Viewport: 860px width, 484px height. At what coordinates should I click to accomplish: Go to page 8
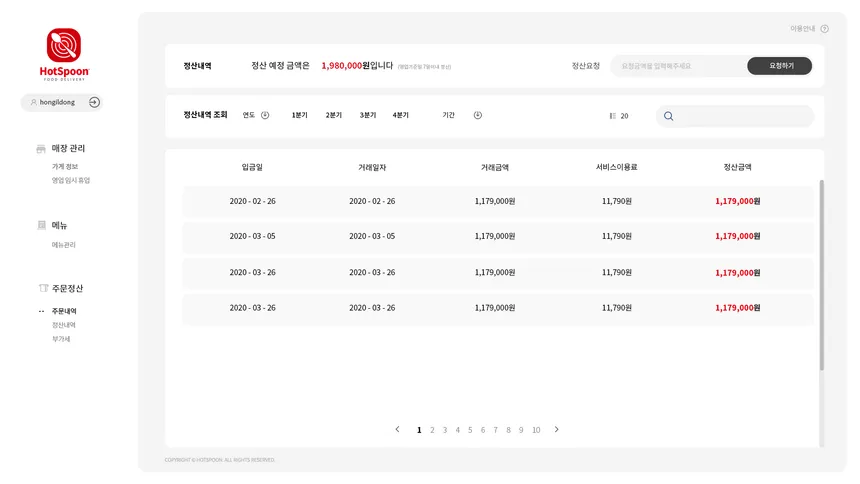[508, 430]
